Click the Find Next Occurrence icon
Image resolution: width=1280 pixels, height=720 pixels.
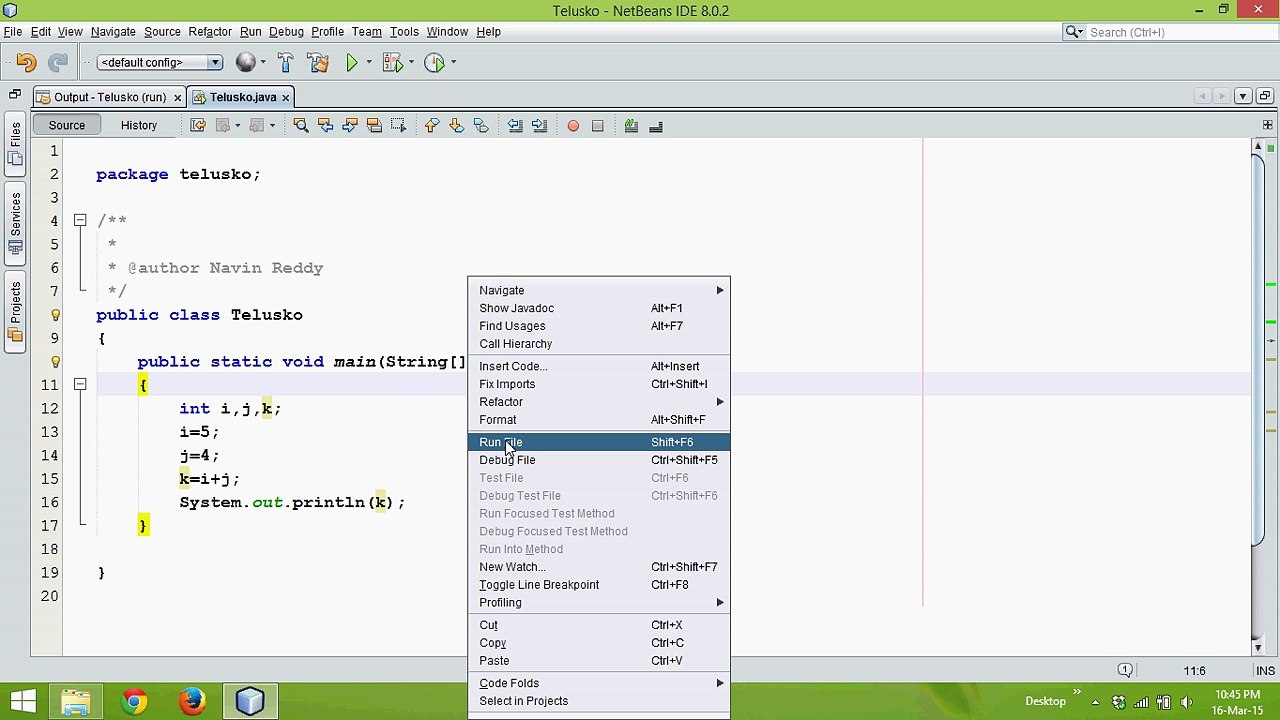349,125
